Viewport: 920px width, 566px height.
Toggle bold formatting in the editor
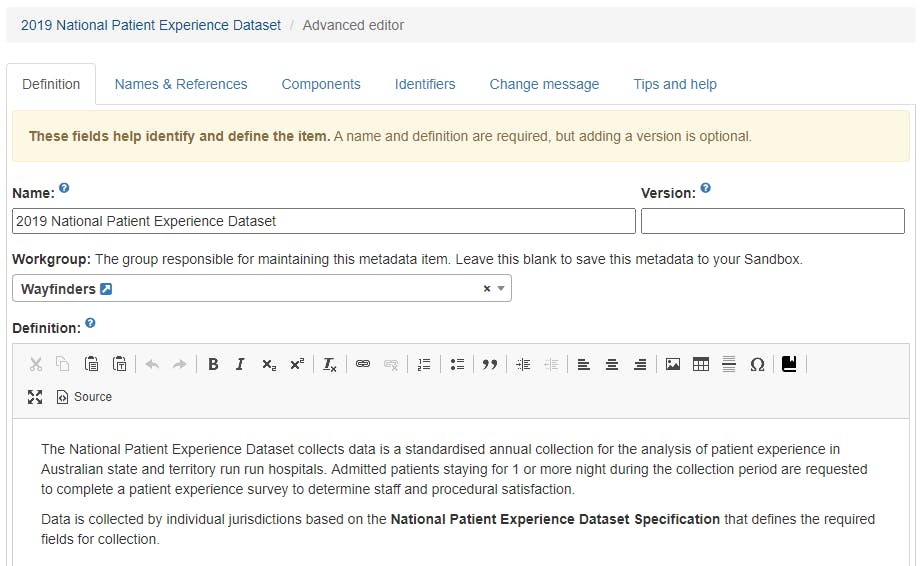click(x=213, y=365)
